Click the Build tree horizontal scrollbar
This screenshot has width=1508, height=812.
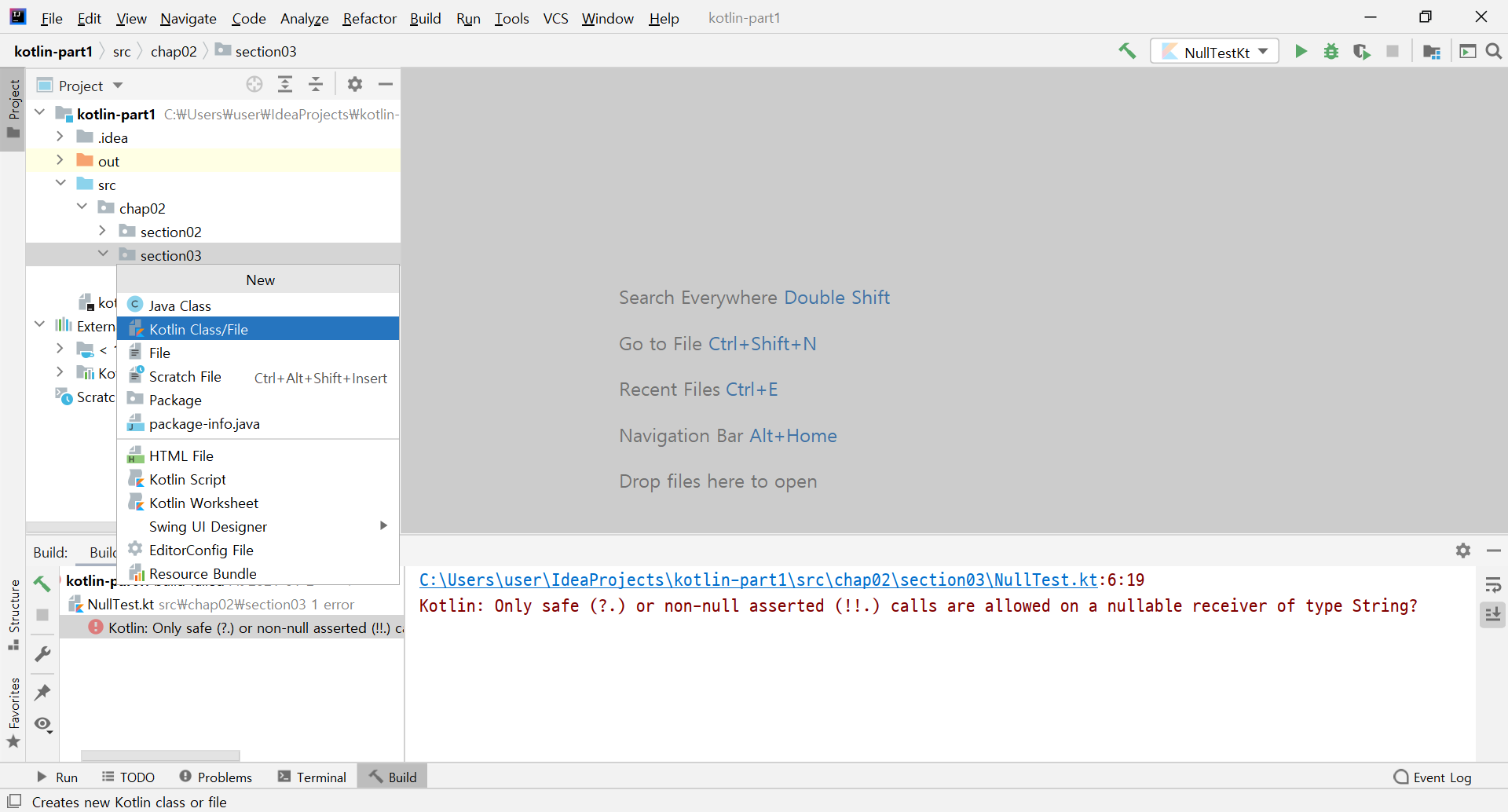pyautogui.click(x=160, y=755)
